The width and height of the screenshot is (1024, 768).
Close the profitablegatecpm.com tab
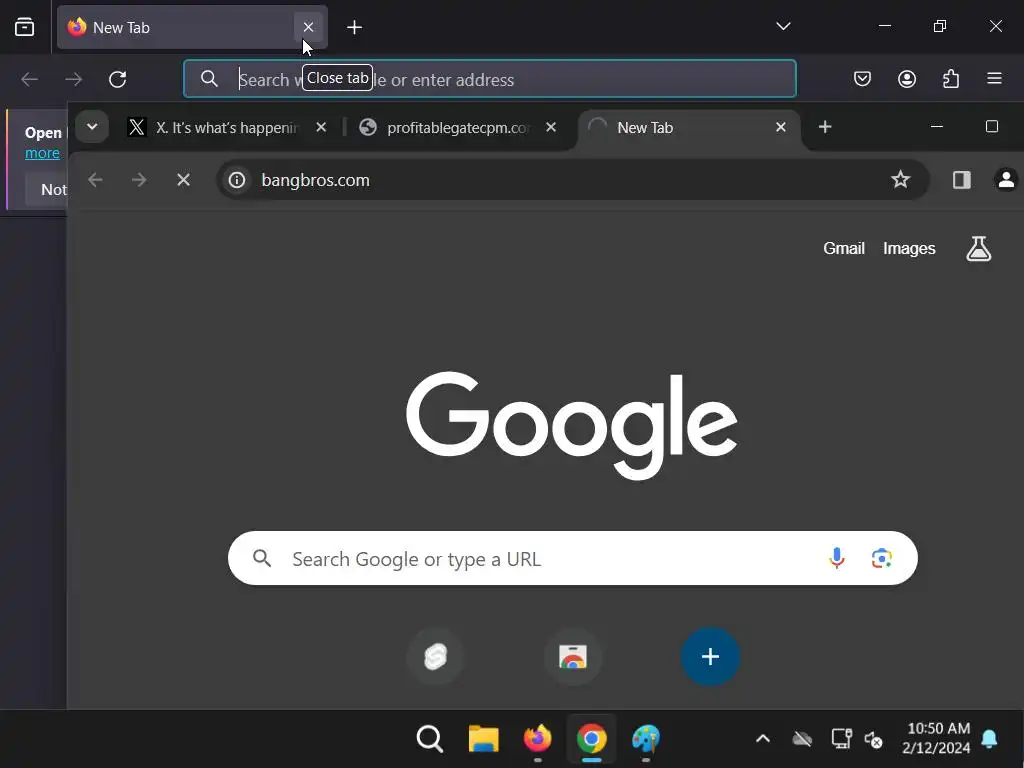tap(551, 127)
